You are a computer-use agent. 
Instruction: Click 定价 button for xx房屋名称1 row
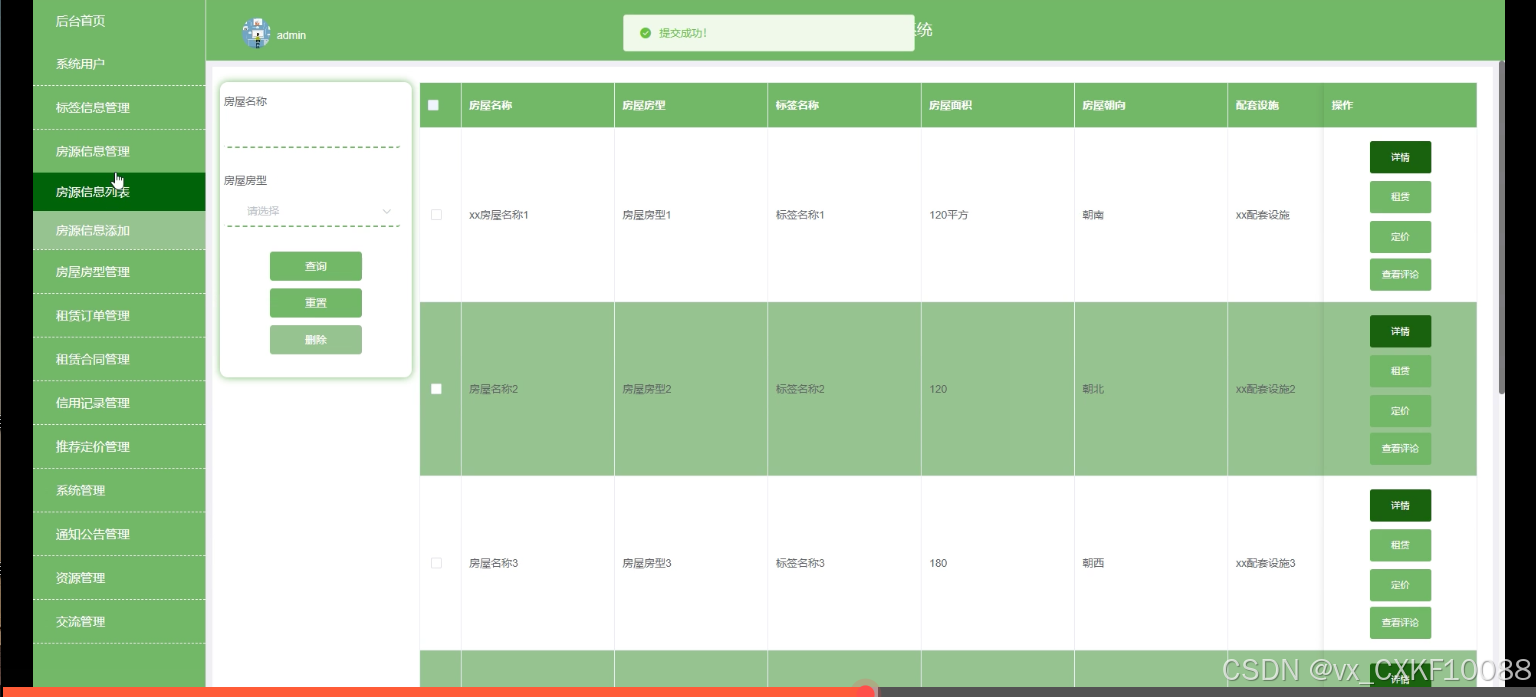(x=1400, y=237)
